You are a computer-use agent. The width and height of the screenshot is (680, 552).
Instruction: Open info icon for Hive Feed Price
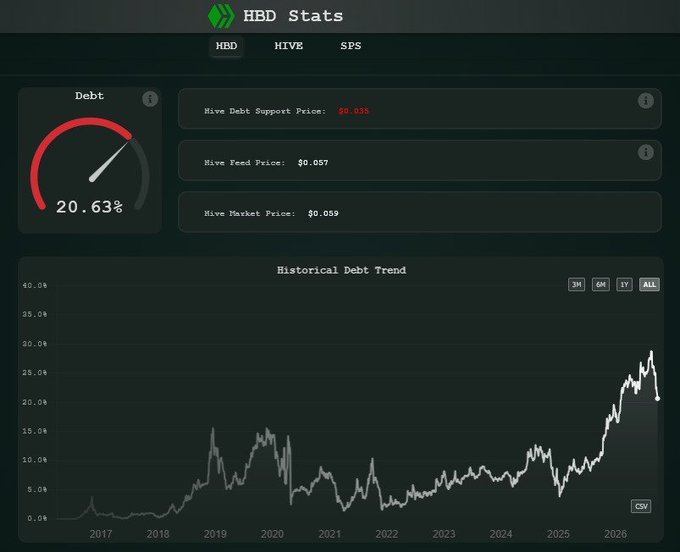click(x=646, y=152)
